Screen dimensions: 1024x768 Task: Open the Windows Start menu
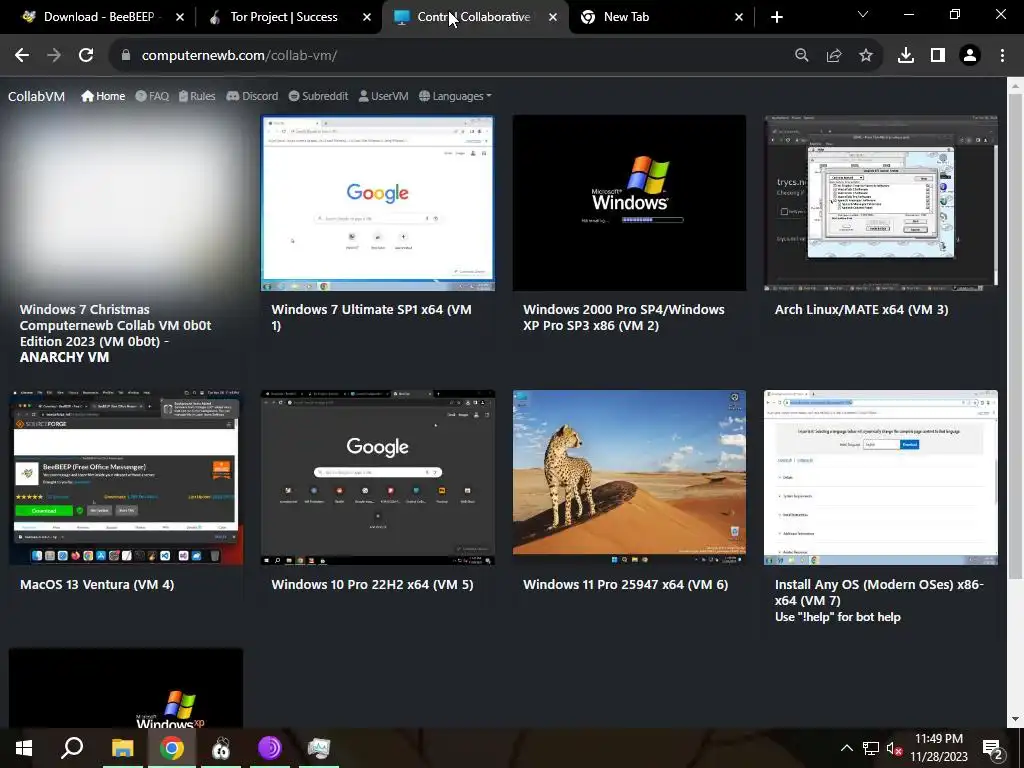[24, 748]
